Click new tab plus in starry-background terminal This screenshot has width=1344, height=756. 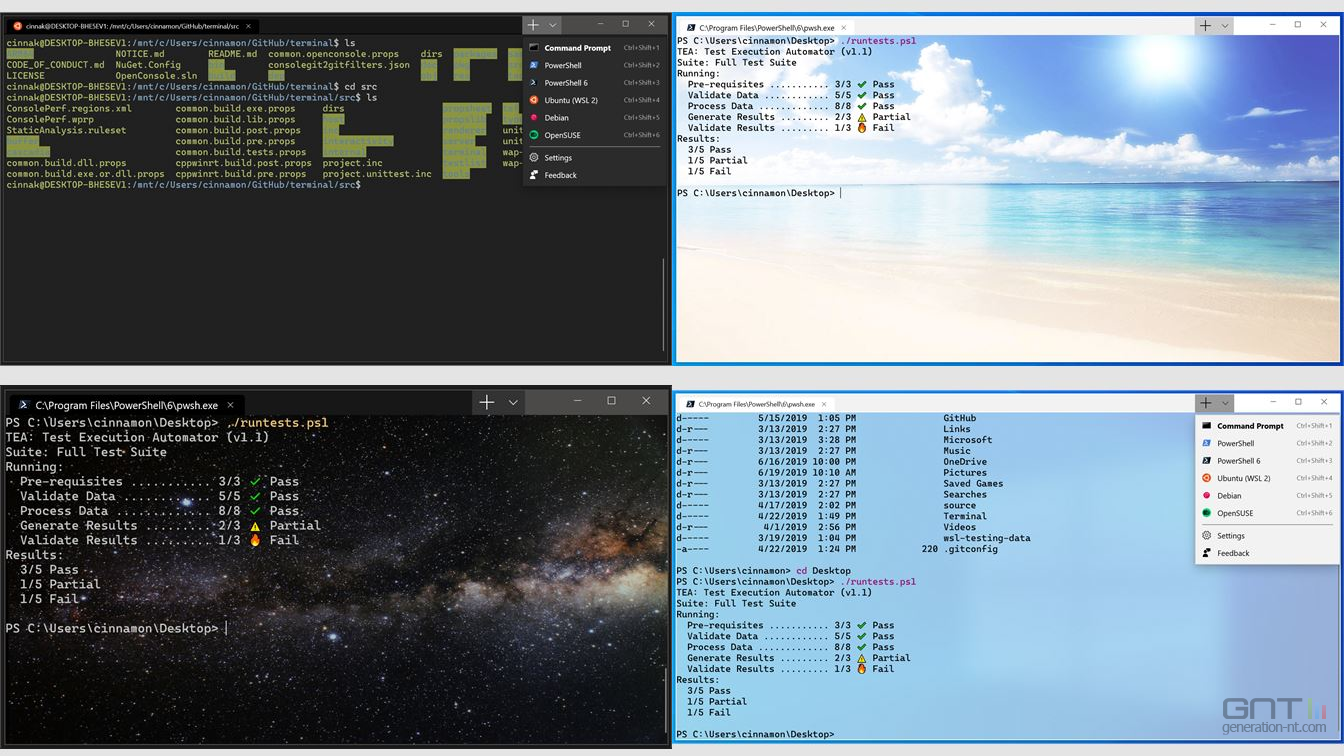pos(487,402)
